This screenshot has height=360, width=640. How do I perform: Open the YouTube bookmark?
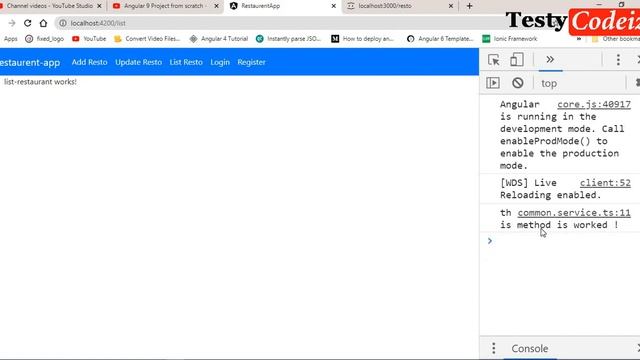89,39
